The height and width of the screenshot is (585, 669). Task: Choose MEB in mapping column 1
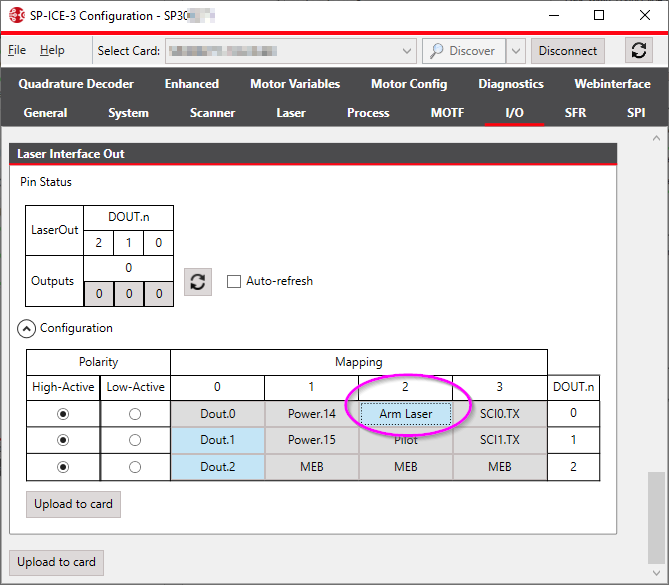311,467
